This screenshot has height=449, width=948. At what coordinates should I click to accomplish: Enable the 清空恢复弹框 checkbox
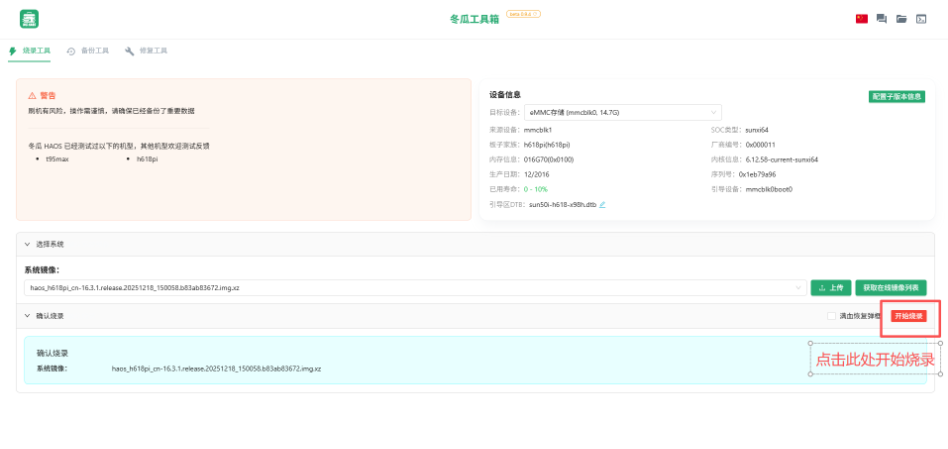coord(831,316)
